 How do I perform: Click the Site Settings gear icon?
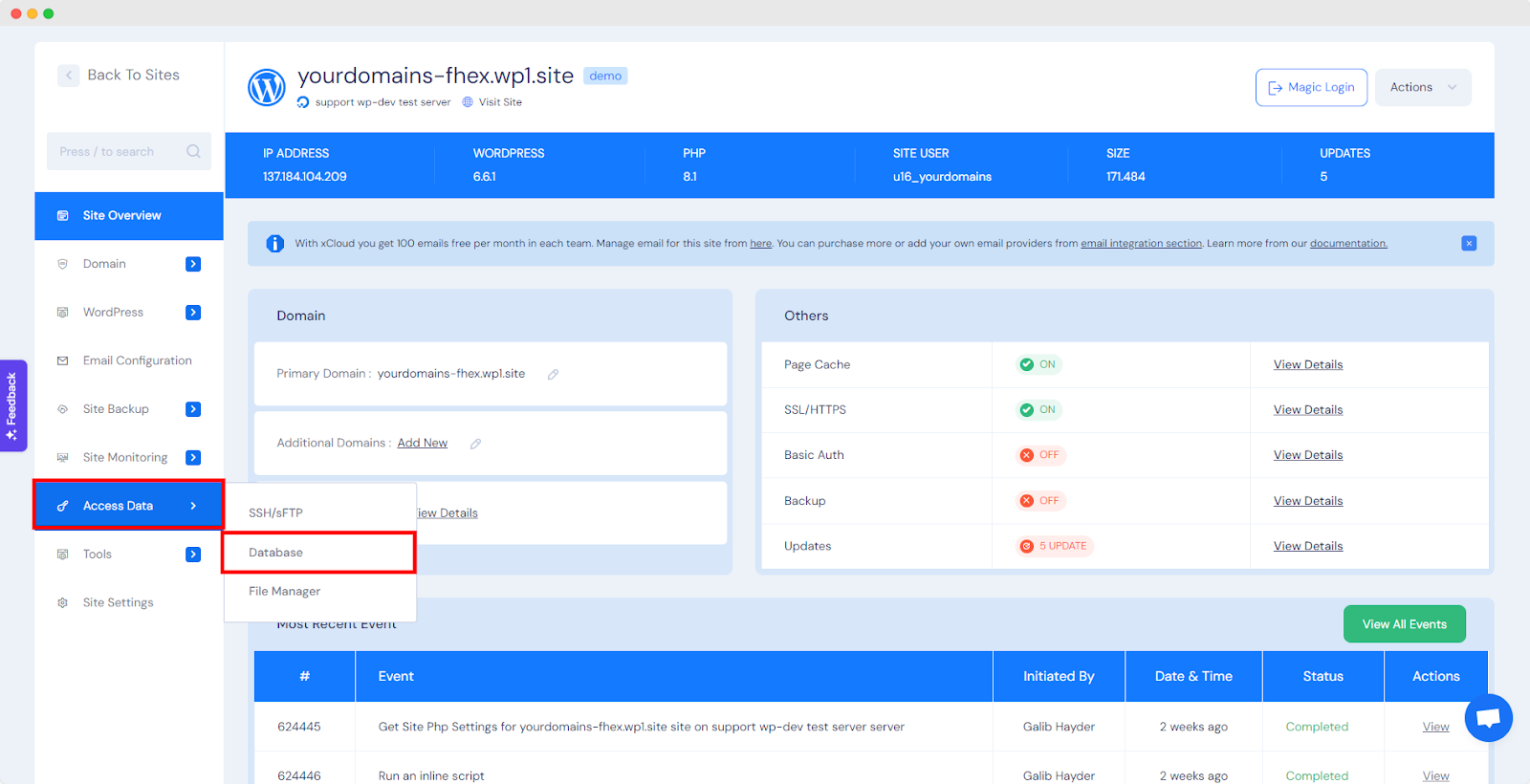point(63,603)
